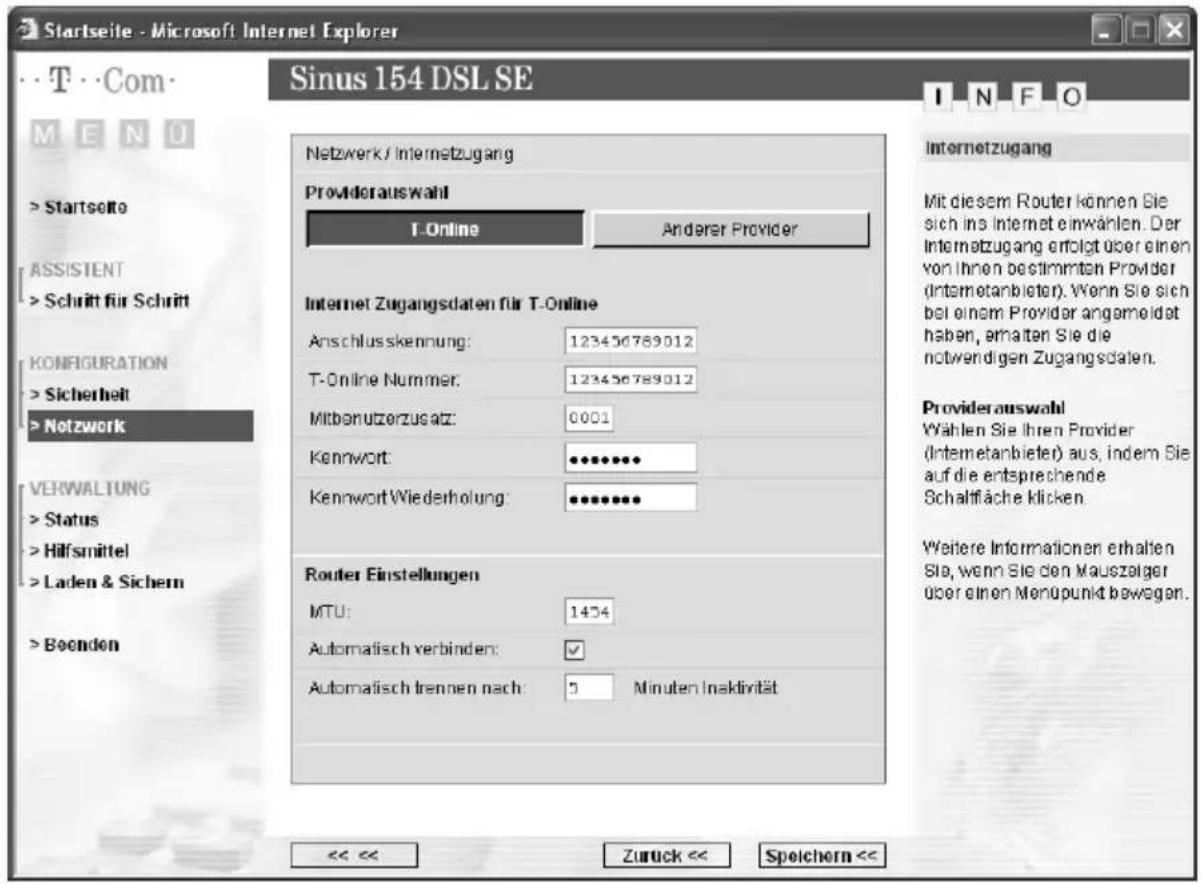
Task: Open Laden & Sichern menu entry
Action: coord(105,582)
